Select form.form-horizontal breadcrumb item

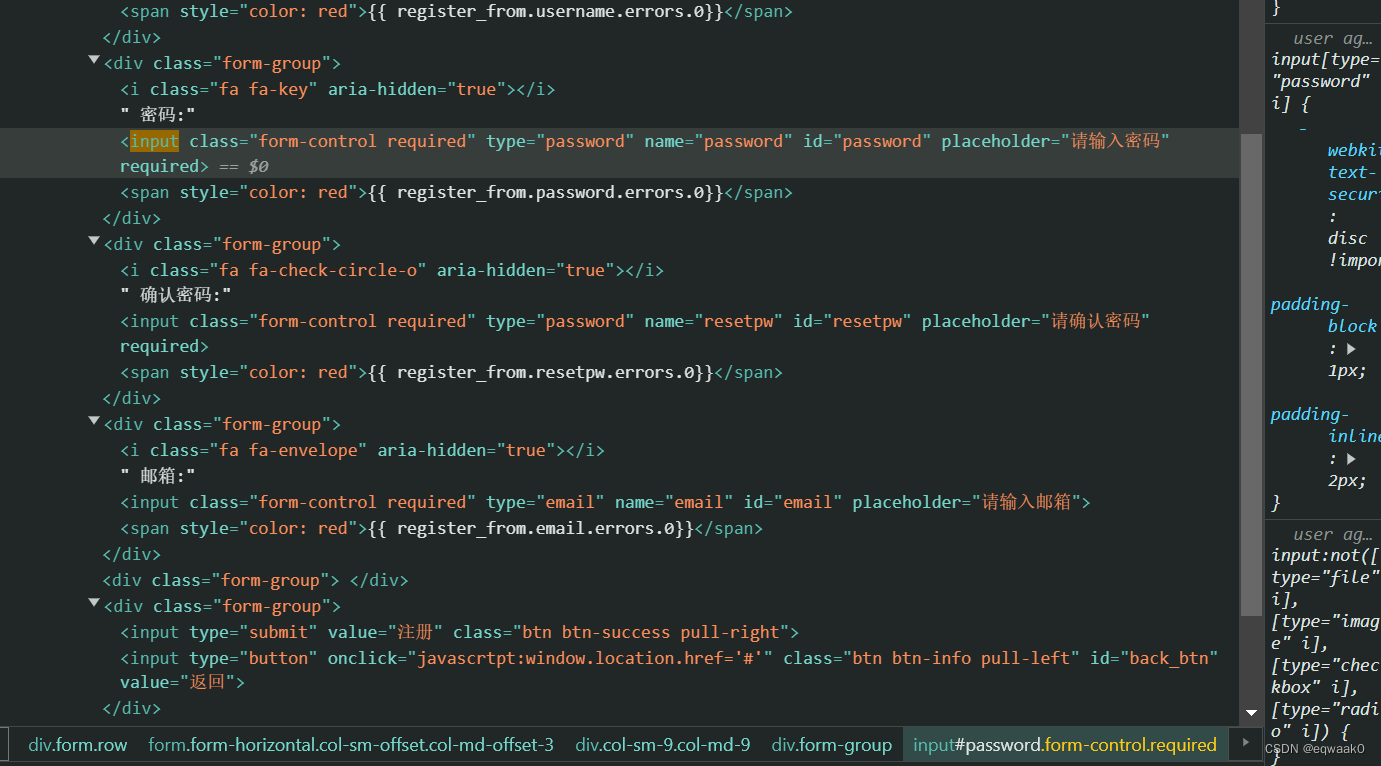coord(351,745)
